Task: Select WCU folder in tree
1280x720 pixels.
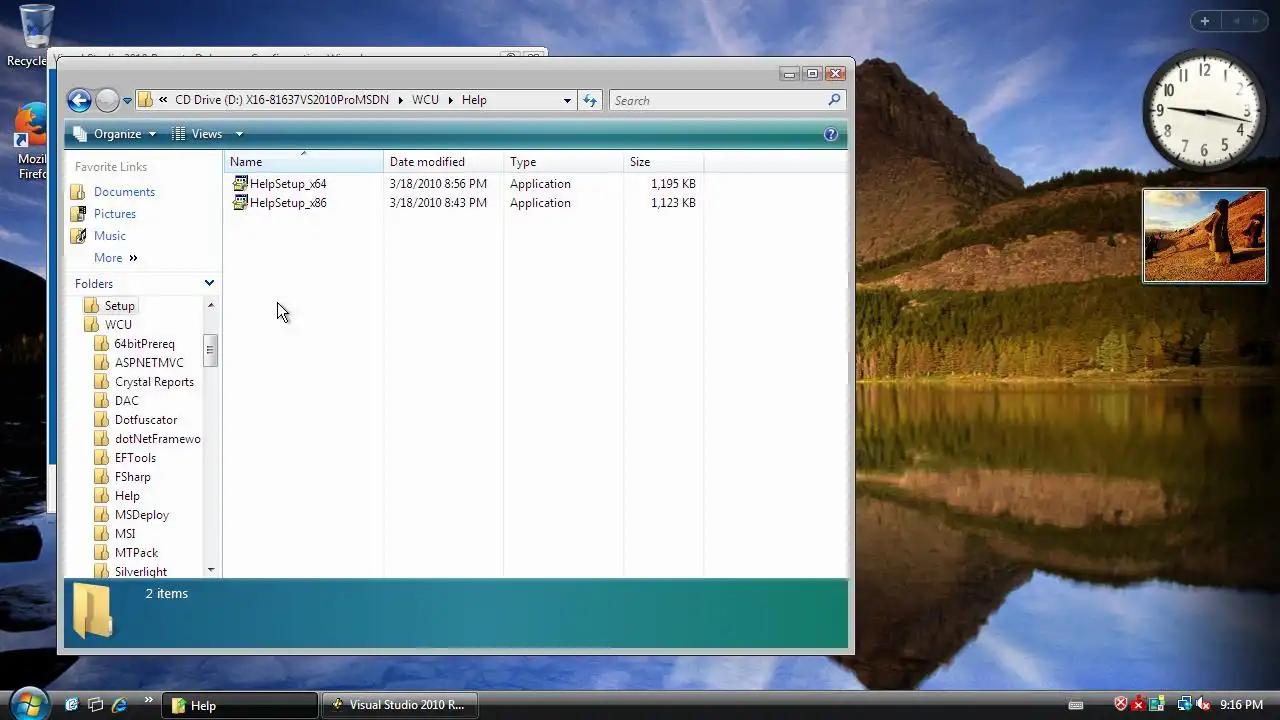Action: (118, 325)
